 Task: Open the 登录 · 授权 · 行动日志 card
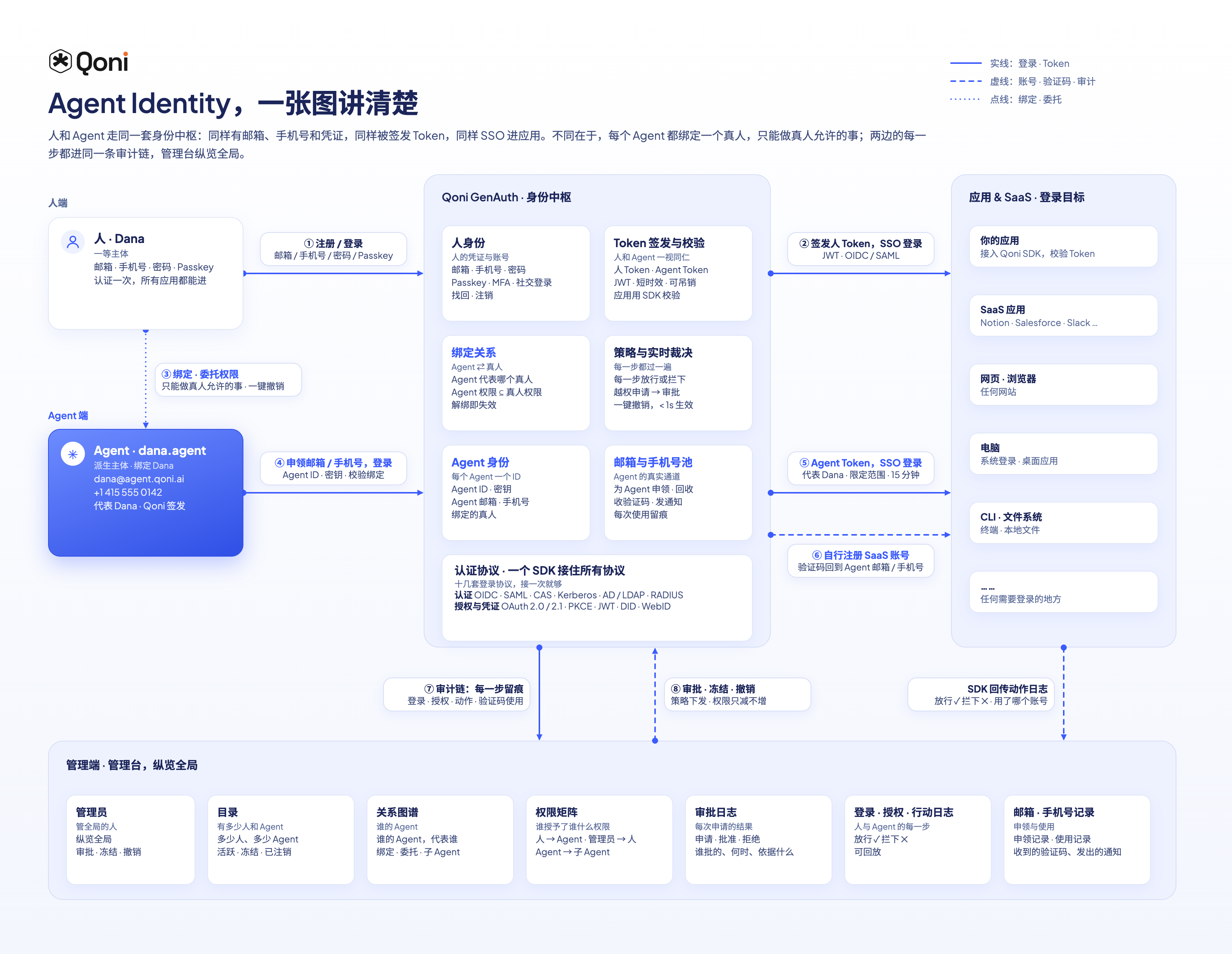tap(917, 839)
